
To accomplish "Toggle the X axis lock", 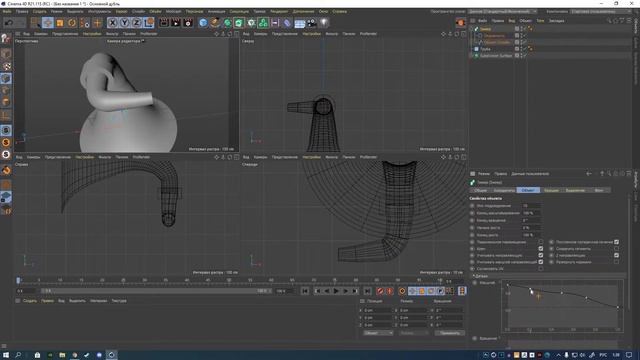I will (112, 23).
